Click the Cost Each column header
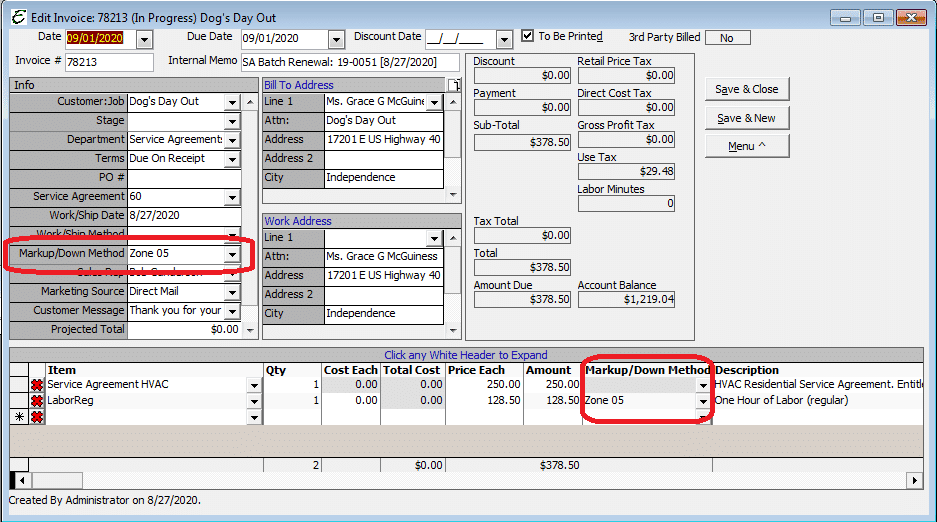 point(351,370)
